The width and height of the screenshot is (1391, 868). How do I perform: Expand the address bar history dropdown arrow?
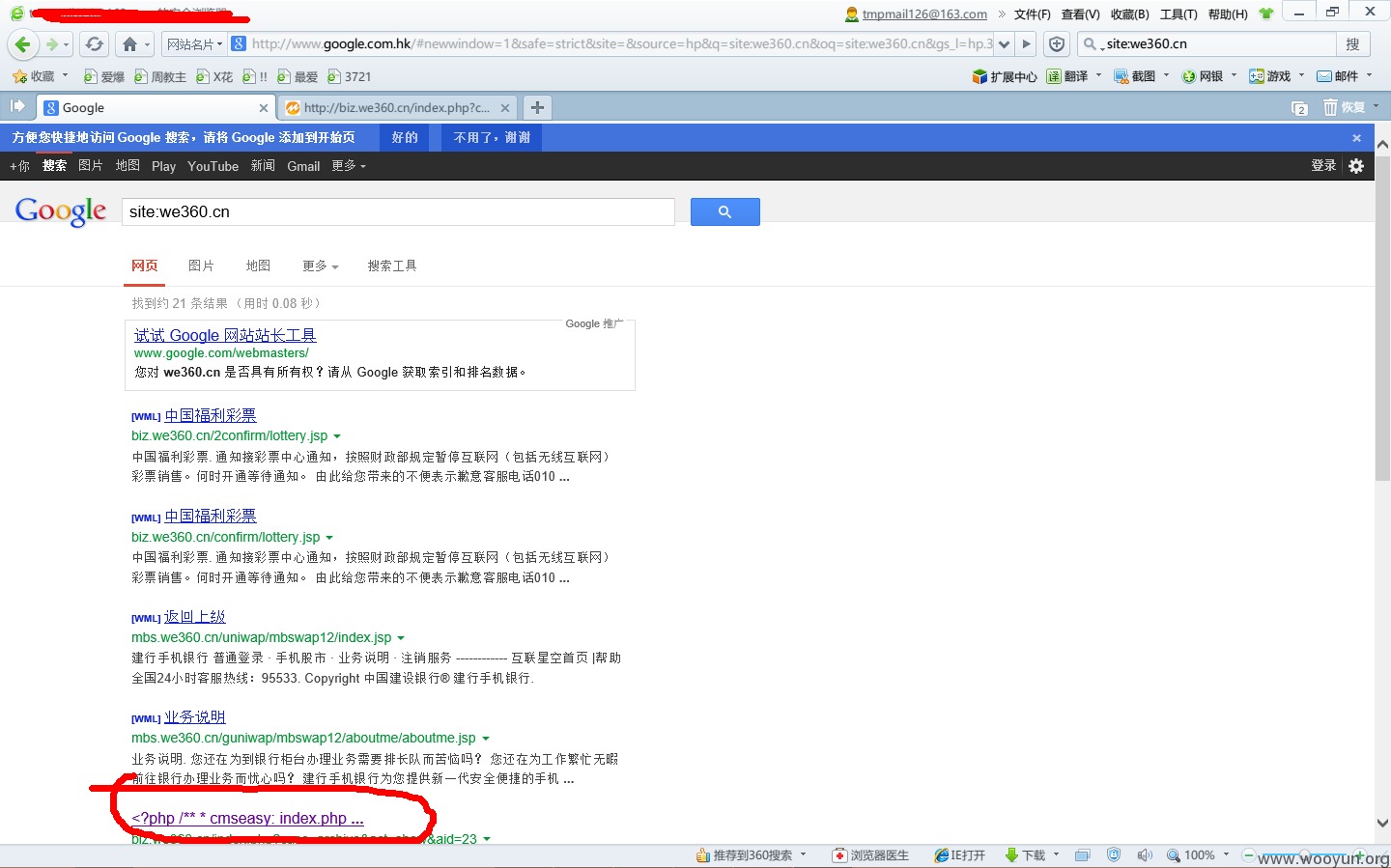(x=1005, y=43)
